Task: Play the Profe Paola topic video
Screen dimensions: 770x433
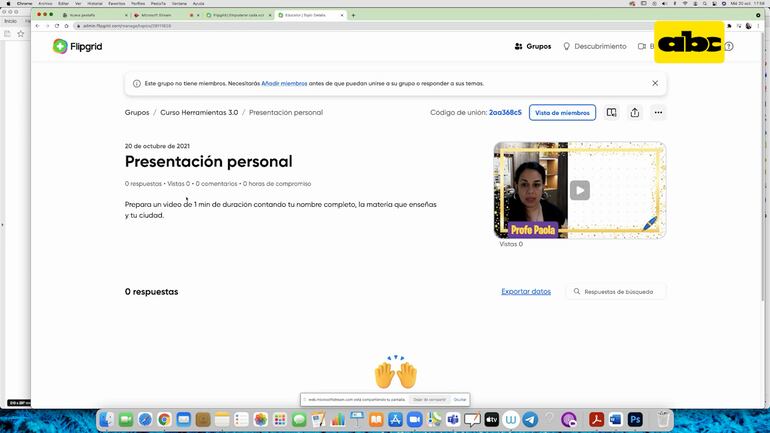Action: point(580,190)
